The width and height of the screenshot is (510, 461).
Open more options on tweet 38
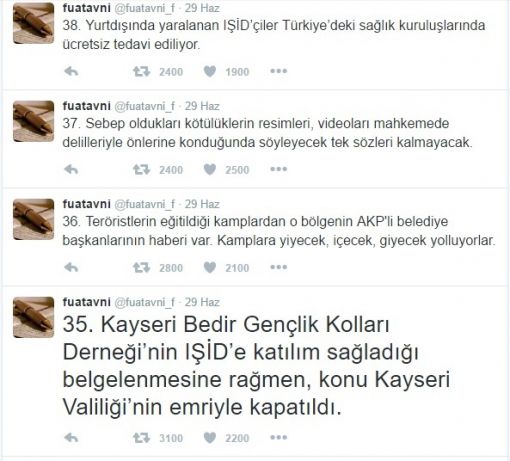point(279,71)
